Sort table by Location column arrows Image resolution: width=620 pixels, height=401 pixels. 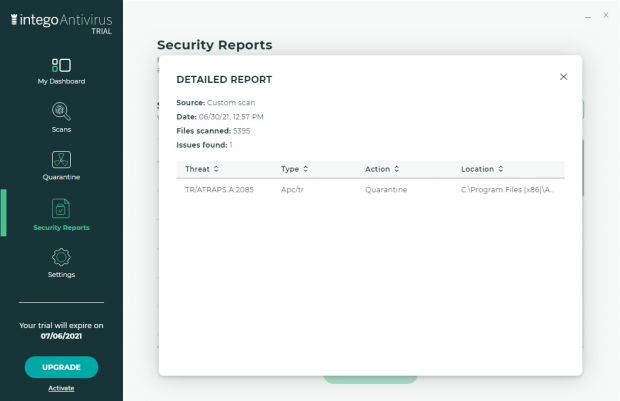click(x=501, y=169)
